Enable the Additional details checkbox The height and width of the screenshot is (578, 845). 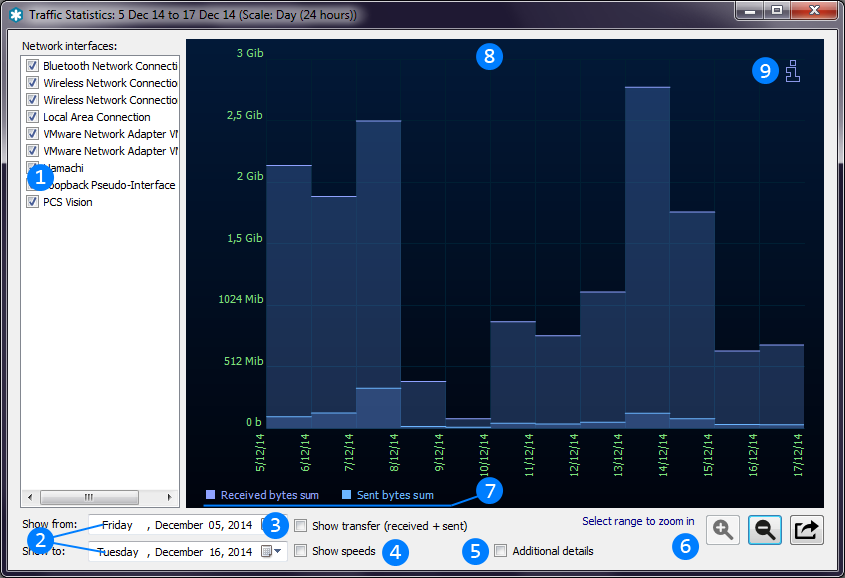[501, 551]
